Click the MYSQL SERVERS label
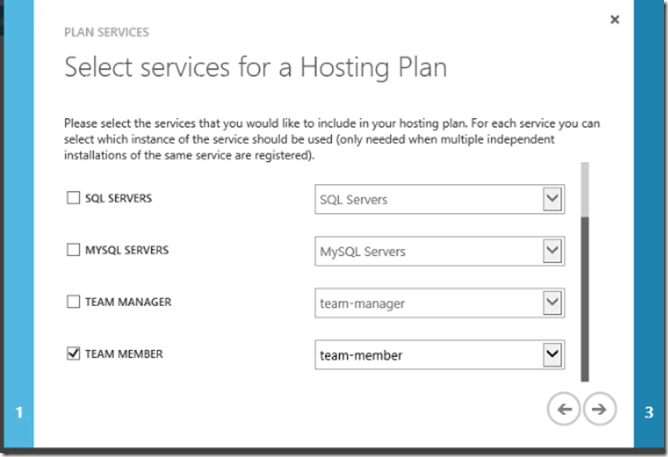 point(127,250)
